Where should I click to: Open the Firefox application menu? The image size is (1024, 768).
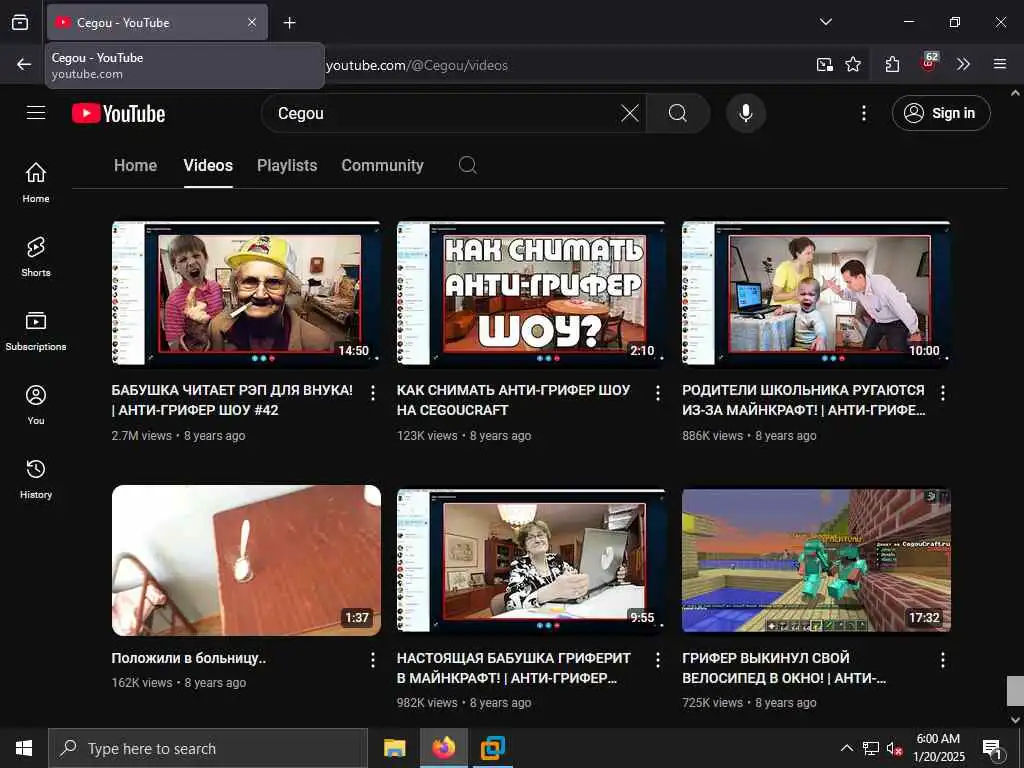[x=1000, y=64]
